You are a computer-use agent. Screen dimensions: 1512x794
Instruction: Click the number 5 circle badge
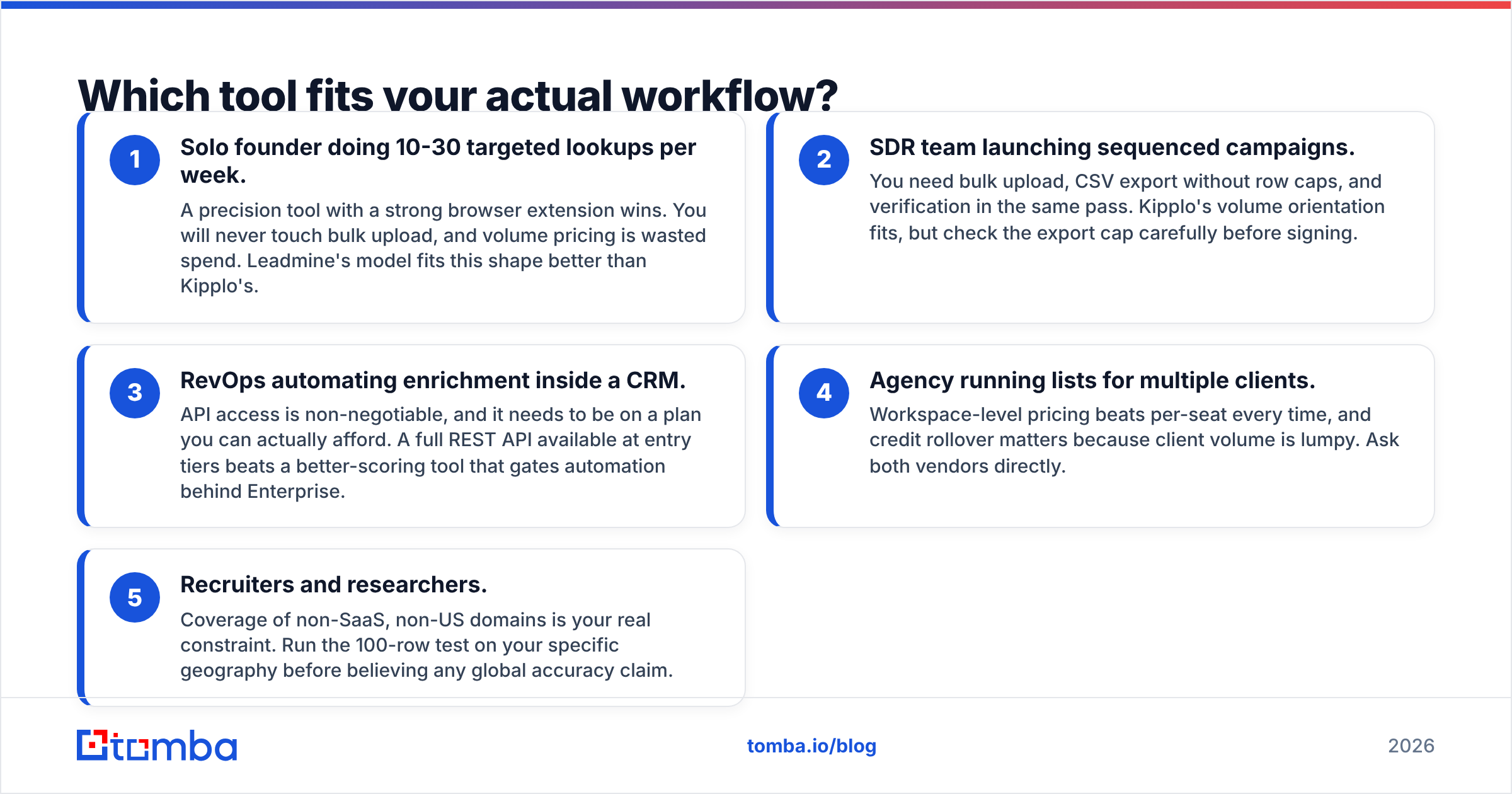(135, 597)
